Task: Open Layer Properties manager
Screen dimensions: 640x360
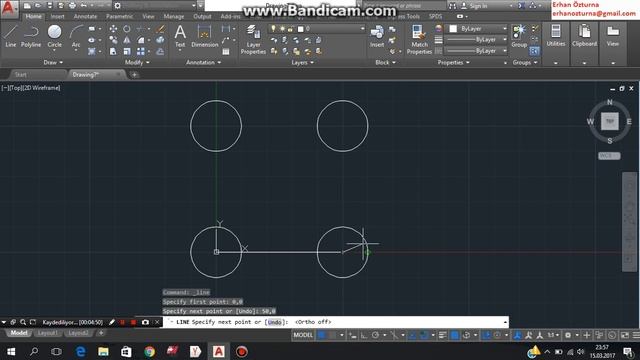Action: [253, 40]
